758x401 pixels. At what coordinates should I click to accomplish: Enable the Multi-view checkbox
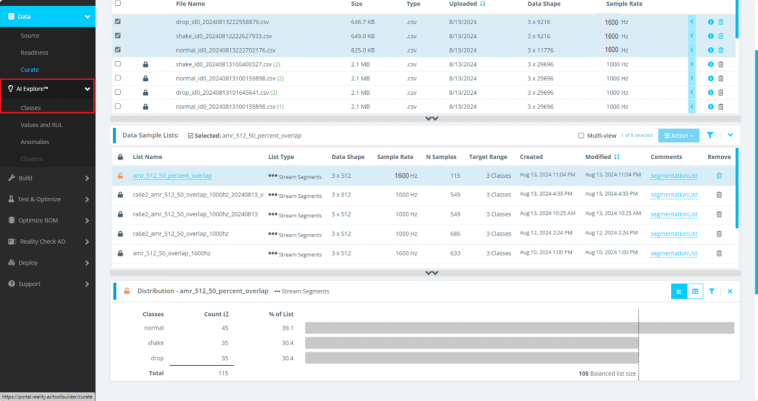(x=581, y=136)
